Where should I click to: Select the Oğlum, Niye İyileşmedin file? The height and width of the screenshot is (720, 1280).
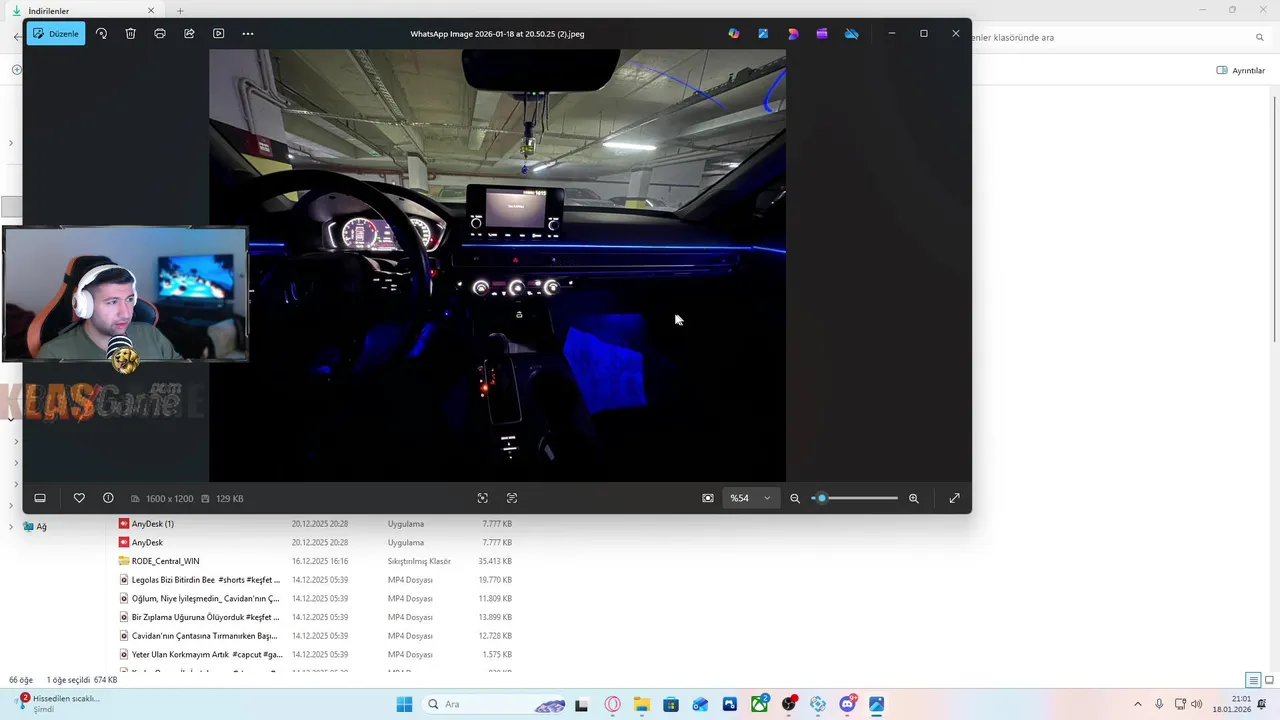click(315, 598)
